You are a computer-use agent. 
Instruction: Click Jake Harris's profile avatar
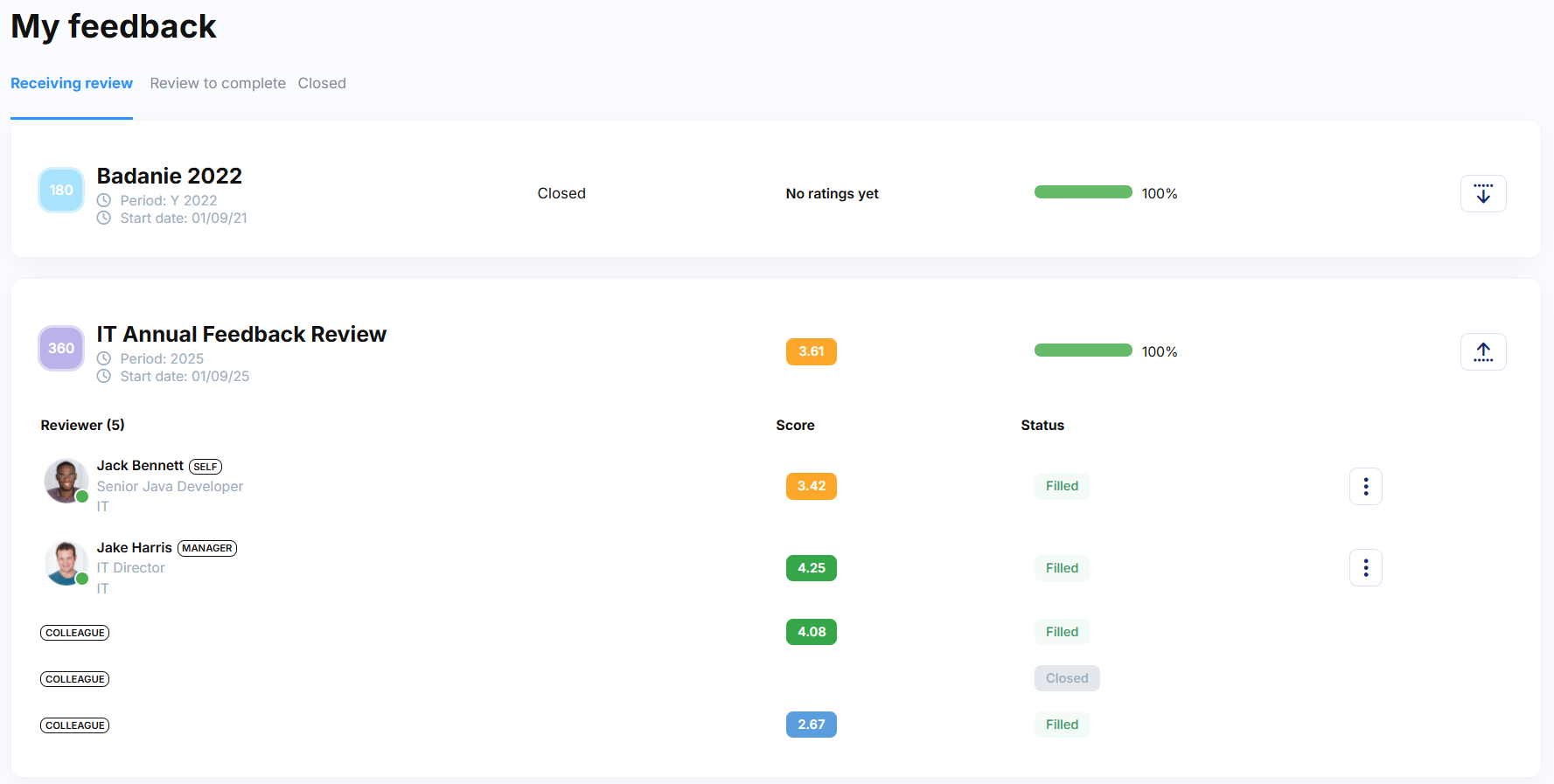[x=66, y=563]
